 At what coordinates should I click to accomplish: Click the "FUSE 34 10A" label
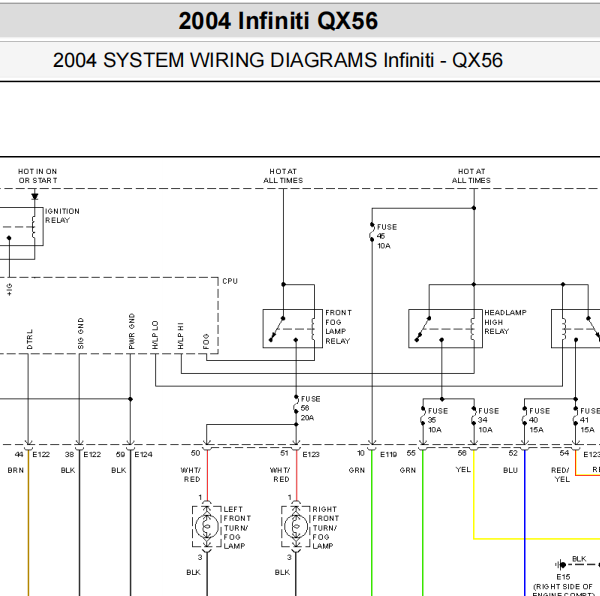click(x=489, y=420)
